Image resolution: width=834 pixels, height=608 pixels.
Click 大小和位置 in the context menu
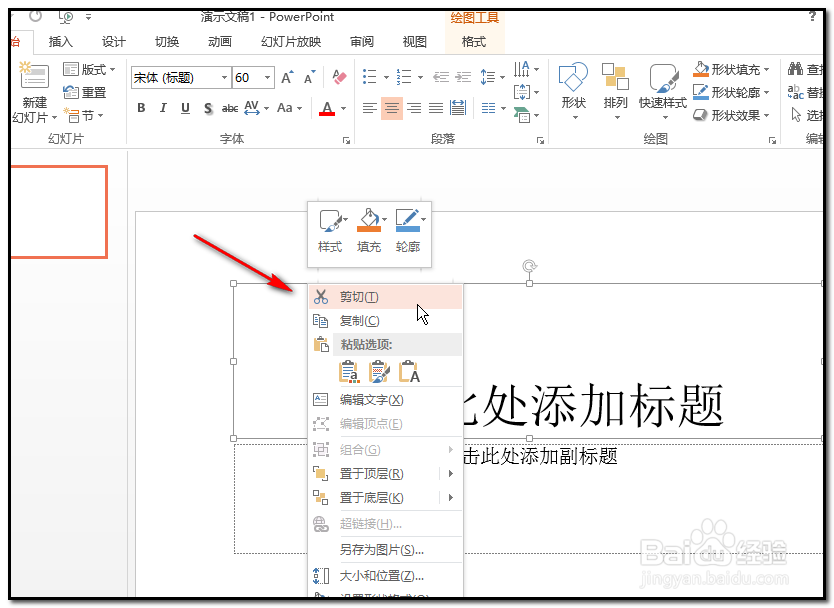(x=382, y=576)
